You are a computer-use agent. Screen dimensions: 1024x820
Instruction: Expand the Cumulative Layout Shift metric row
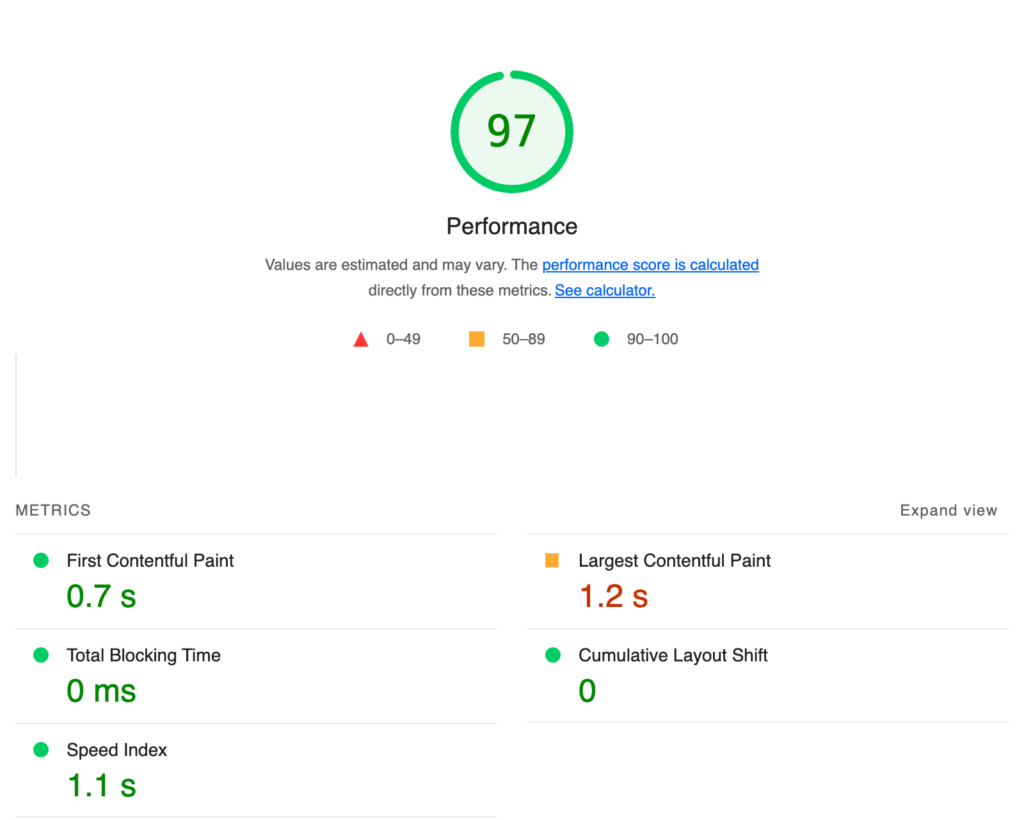click(x=672, y=655)
